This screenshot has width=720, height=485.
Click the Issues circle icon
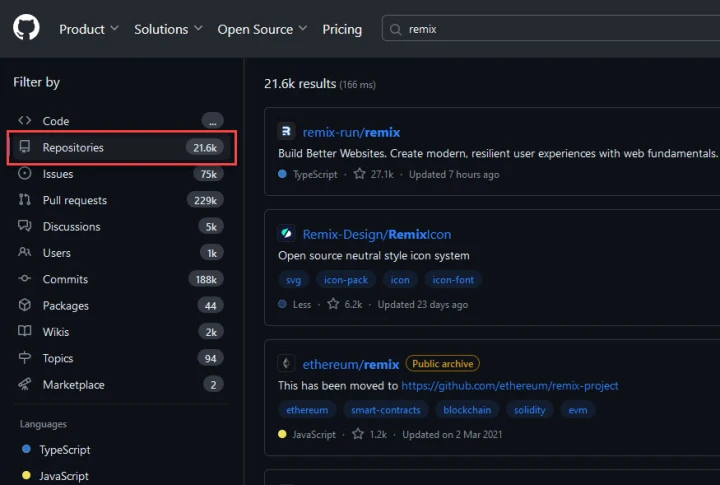[24, 173]
